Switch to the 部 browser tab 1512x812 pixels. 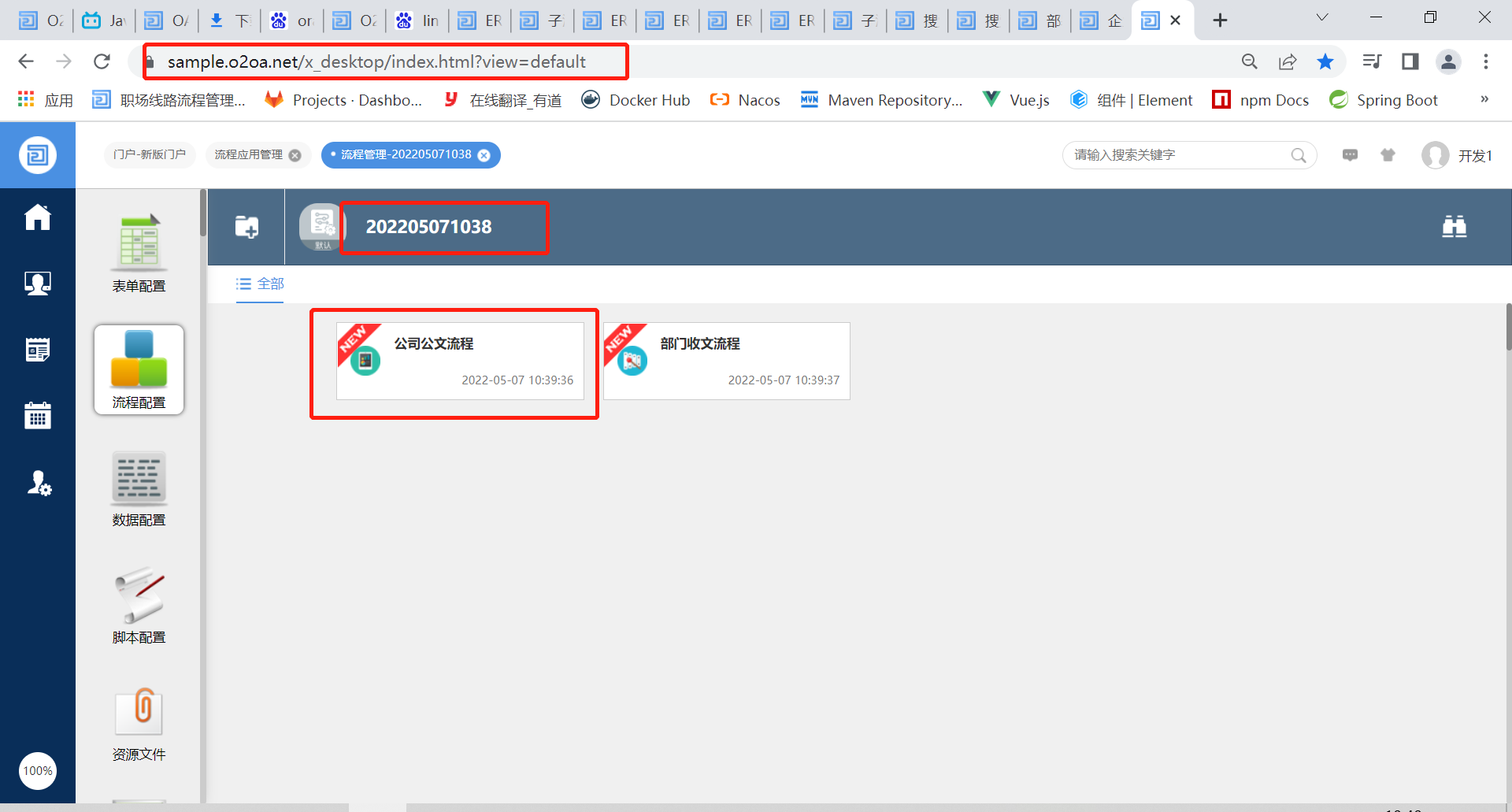1039,20
